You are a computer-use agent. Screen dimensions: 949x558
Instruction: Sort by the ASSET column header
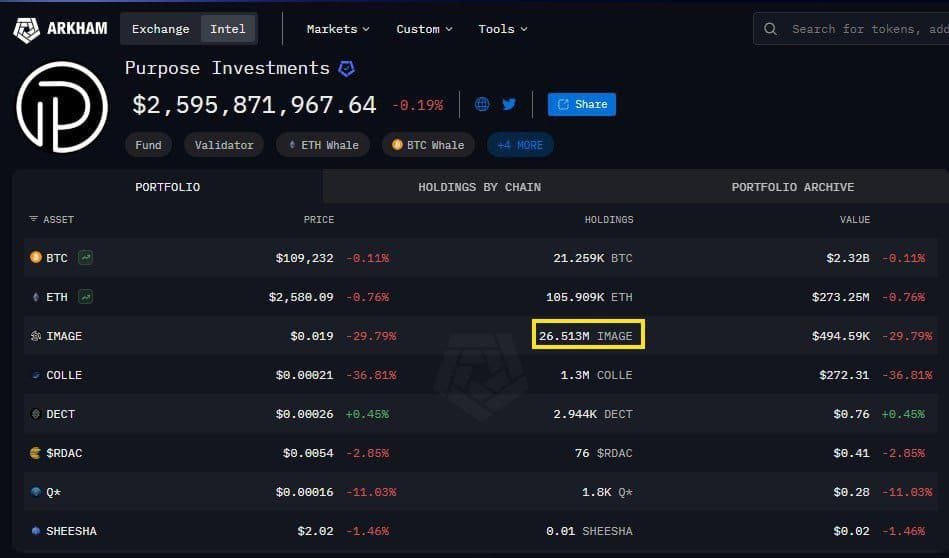pyautogui.click(x=58, y=220)
